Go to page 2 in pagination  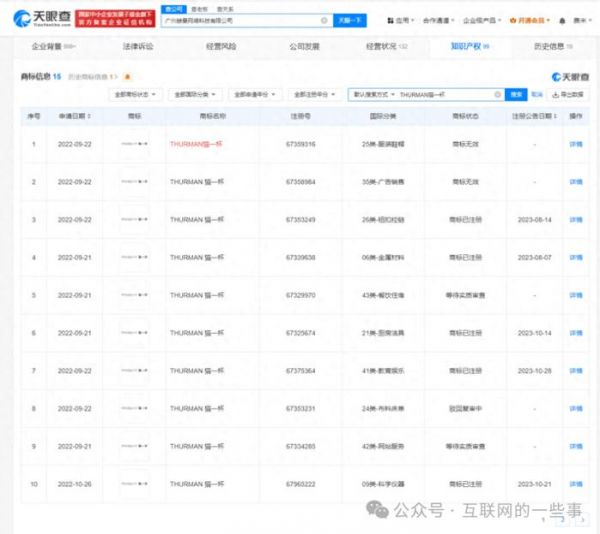(564, 519)
